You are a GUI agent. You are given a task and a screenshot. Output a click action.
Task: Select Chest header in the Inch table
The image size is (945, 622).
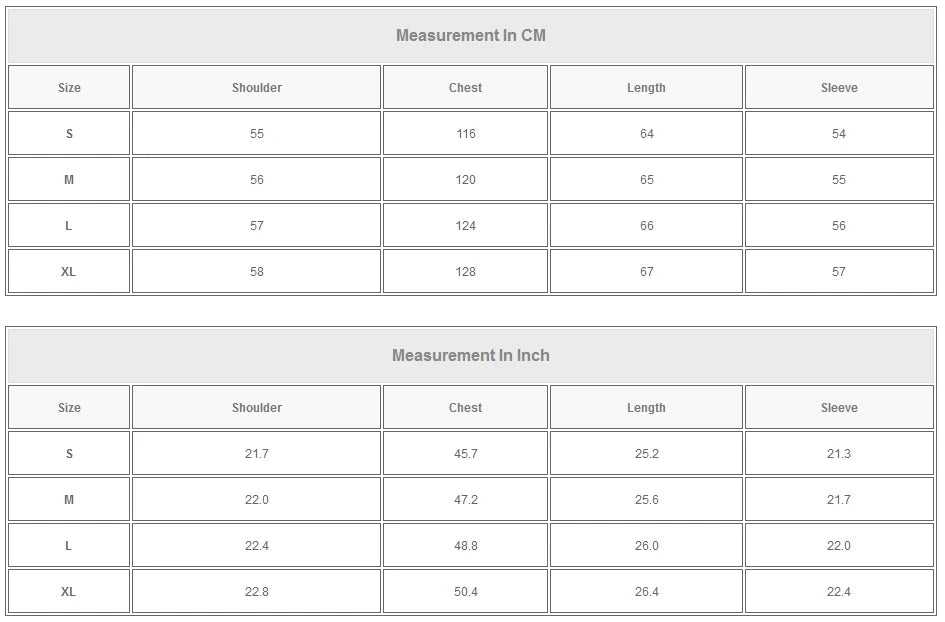click(465, 408)
